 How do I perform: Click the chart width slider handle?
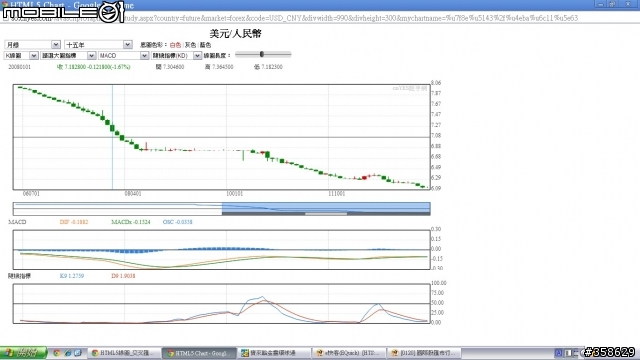262,54
